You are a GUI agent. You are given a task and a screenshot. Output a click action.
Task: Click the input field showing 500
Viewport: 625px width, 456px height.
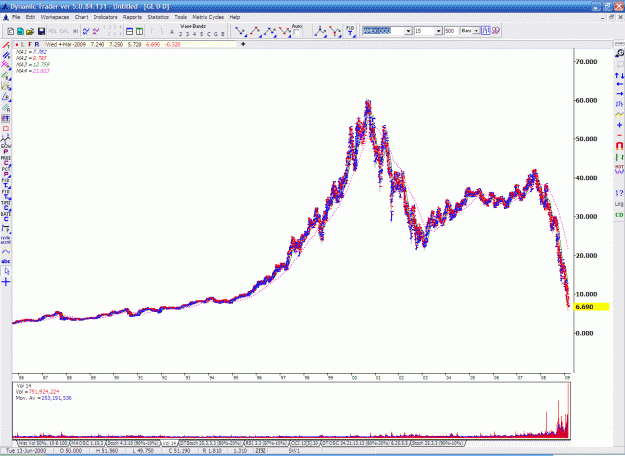coord(451,31)
